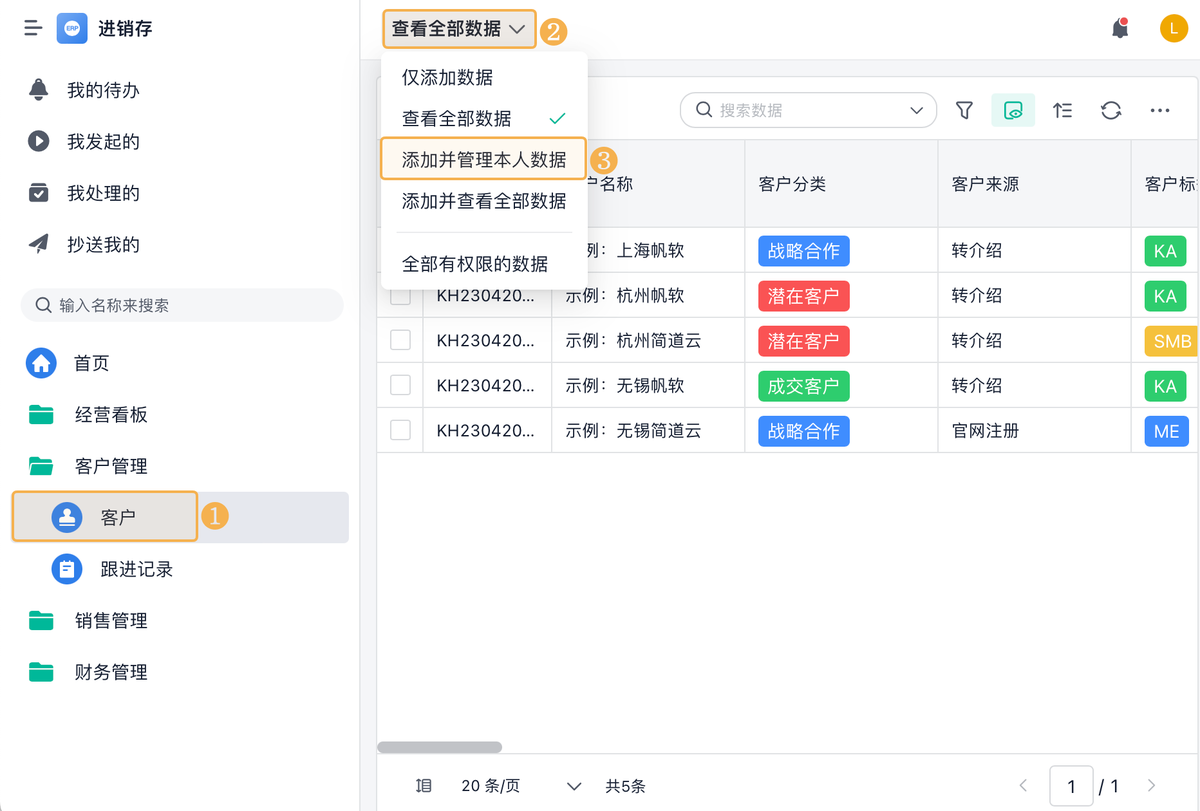Screen dimensions: 1200x811
Task: Click 战略合作 tag in 无锡简道云 row
Action: [804, 431]
